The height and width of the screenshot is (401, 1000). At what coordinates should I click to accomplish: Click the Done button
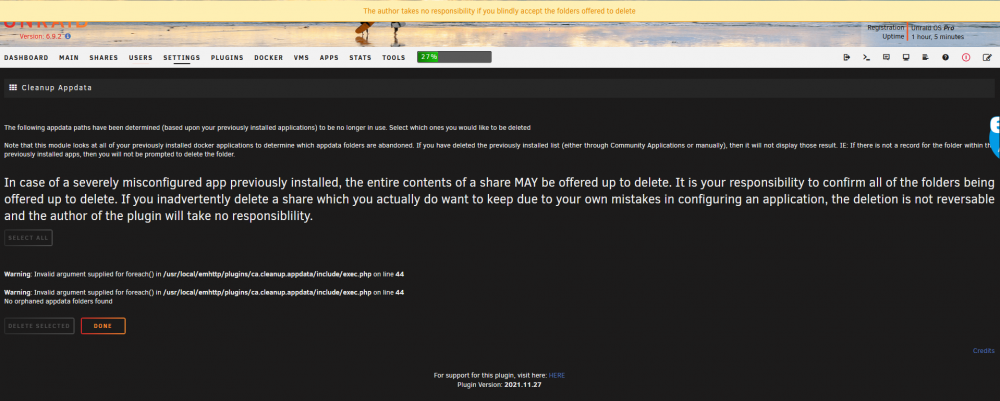point(103,326)
